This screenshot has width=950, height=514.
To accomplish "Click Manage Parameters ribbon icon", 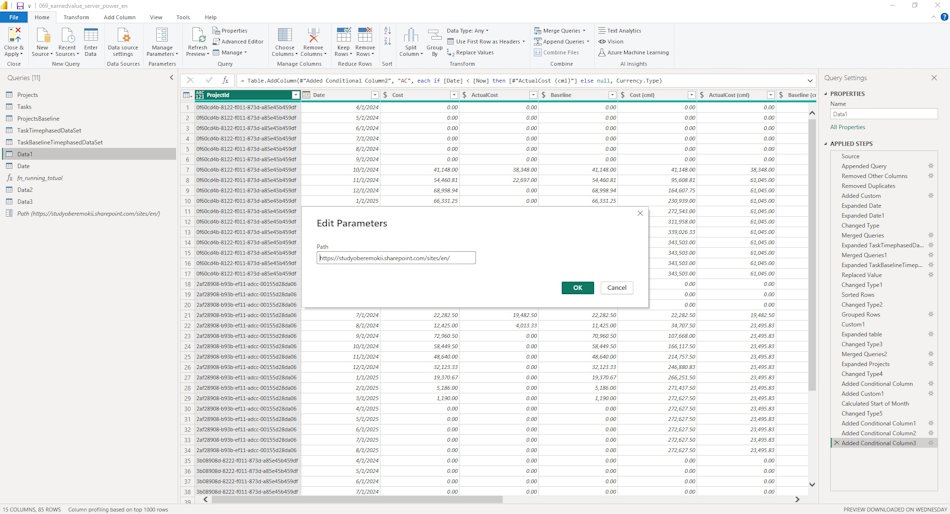I will coord(162,35).
